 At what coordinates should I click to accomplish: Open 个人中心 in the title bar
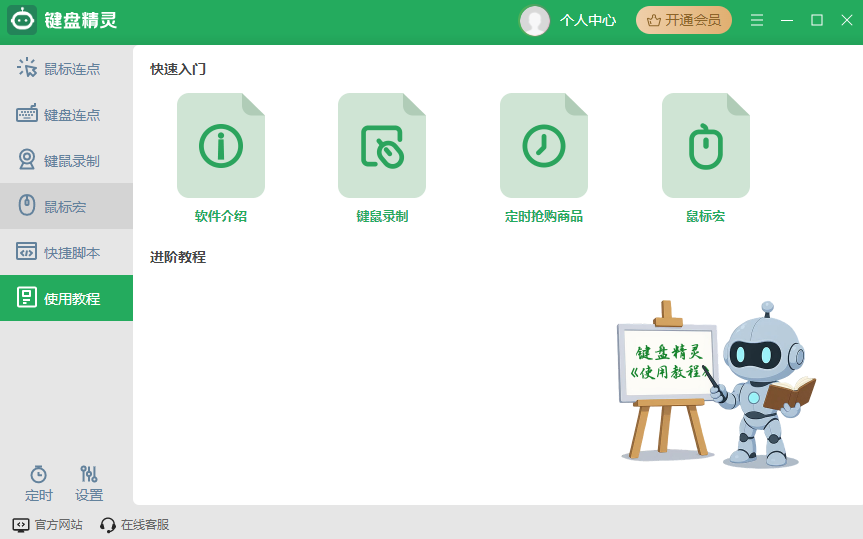[x=588, y=21]
